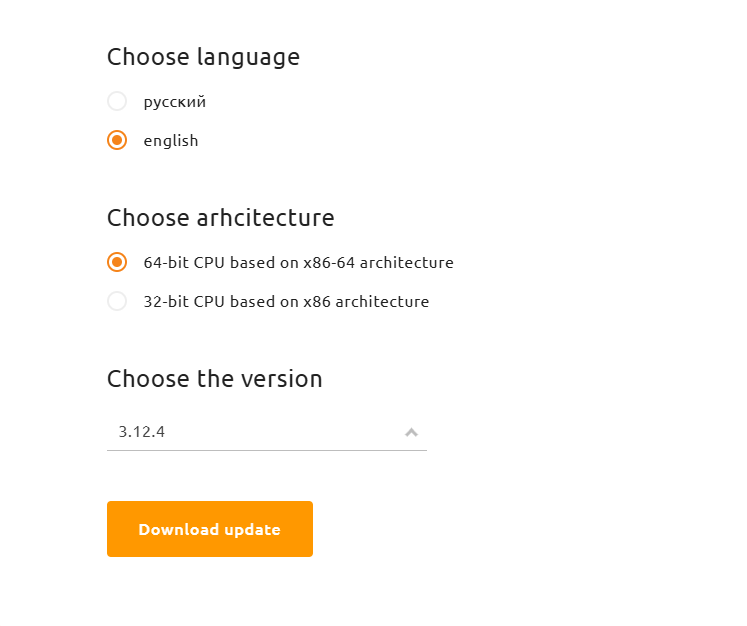
Task: Click the 32-bit CPU x86 architecture label
Action: [286, 302]
